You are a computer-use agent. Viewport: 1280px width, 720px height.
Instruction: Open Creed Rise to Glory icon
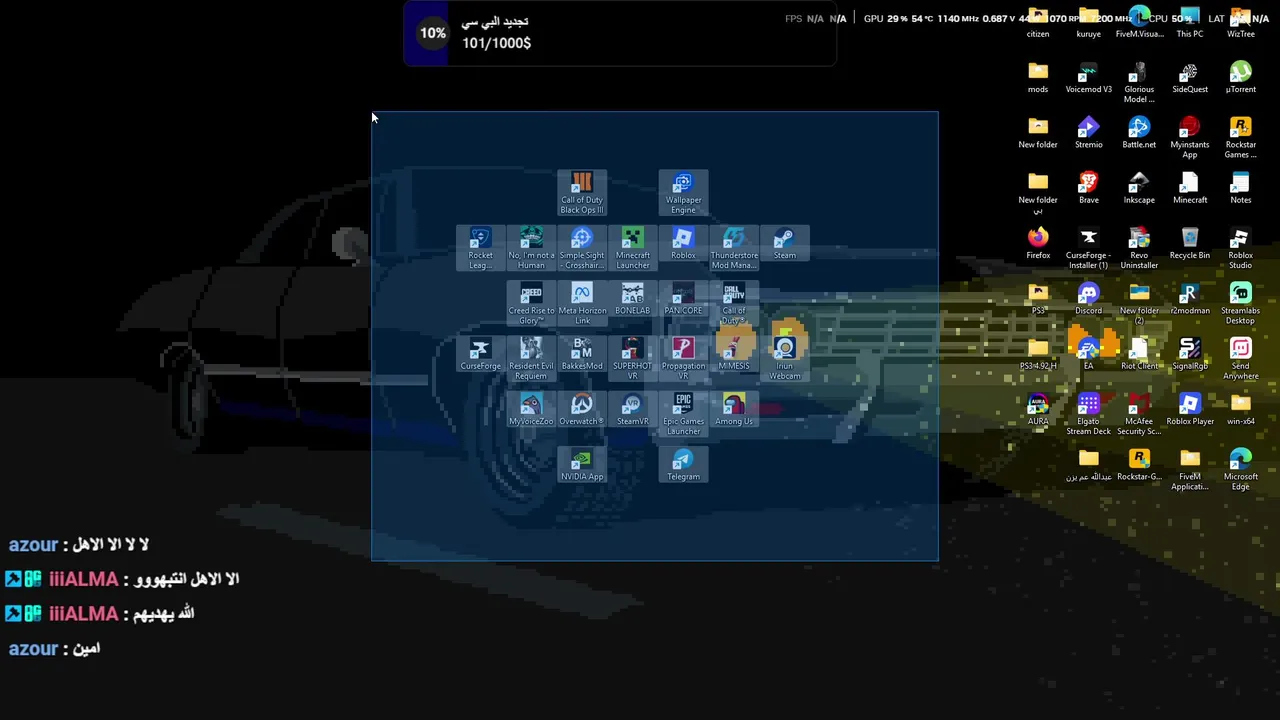531,304
